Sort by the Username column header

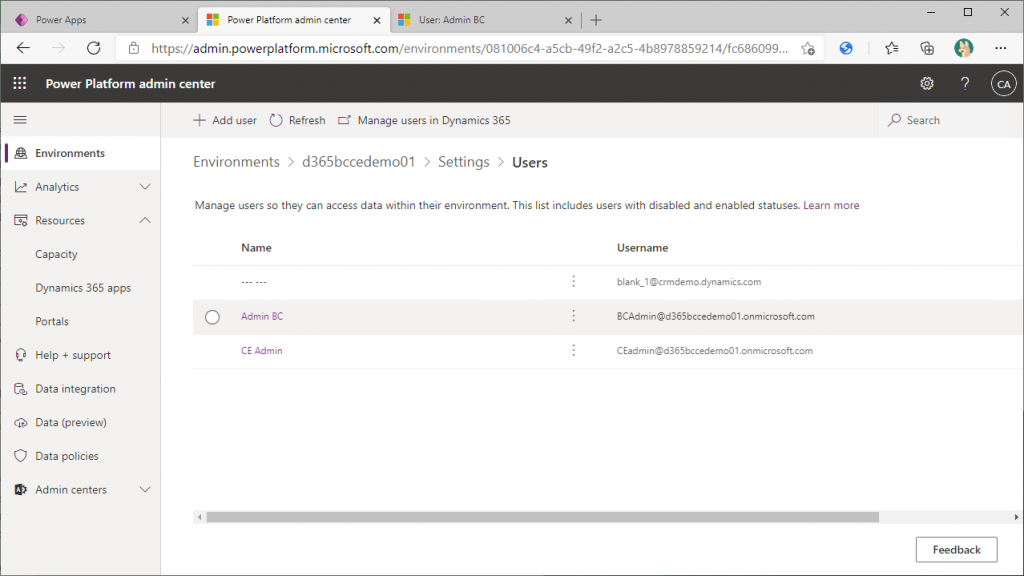(x=642, y=248)
